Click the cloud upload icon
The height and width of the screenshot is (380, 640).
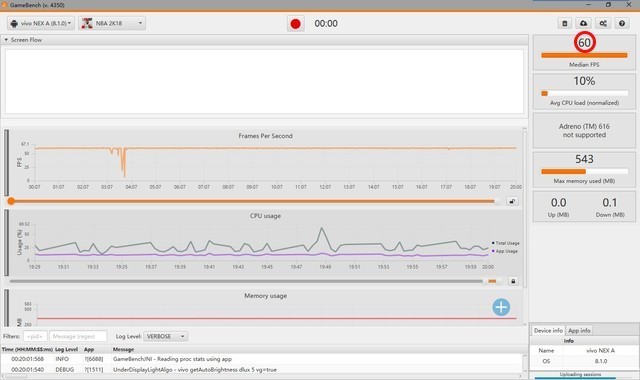[x=584, y=24]
